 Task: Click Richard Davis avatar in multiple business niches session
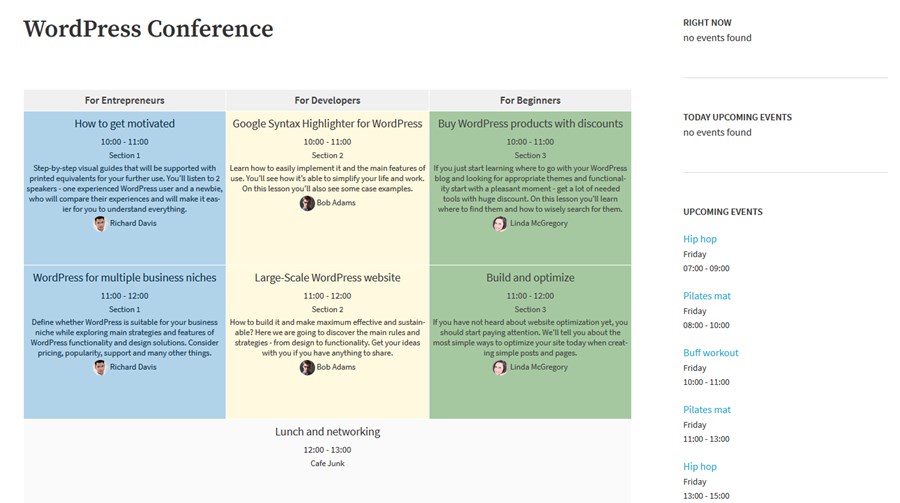coord(100,367)
